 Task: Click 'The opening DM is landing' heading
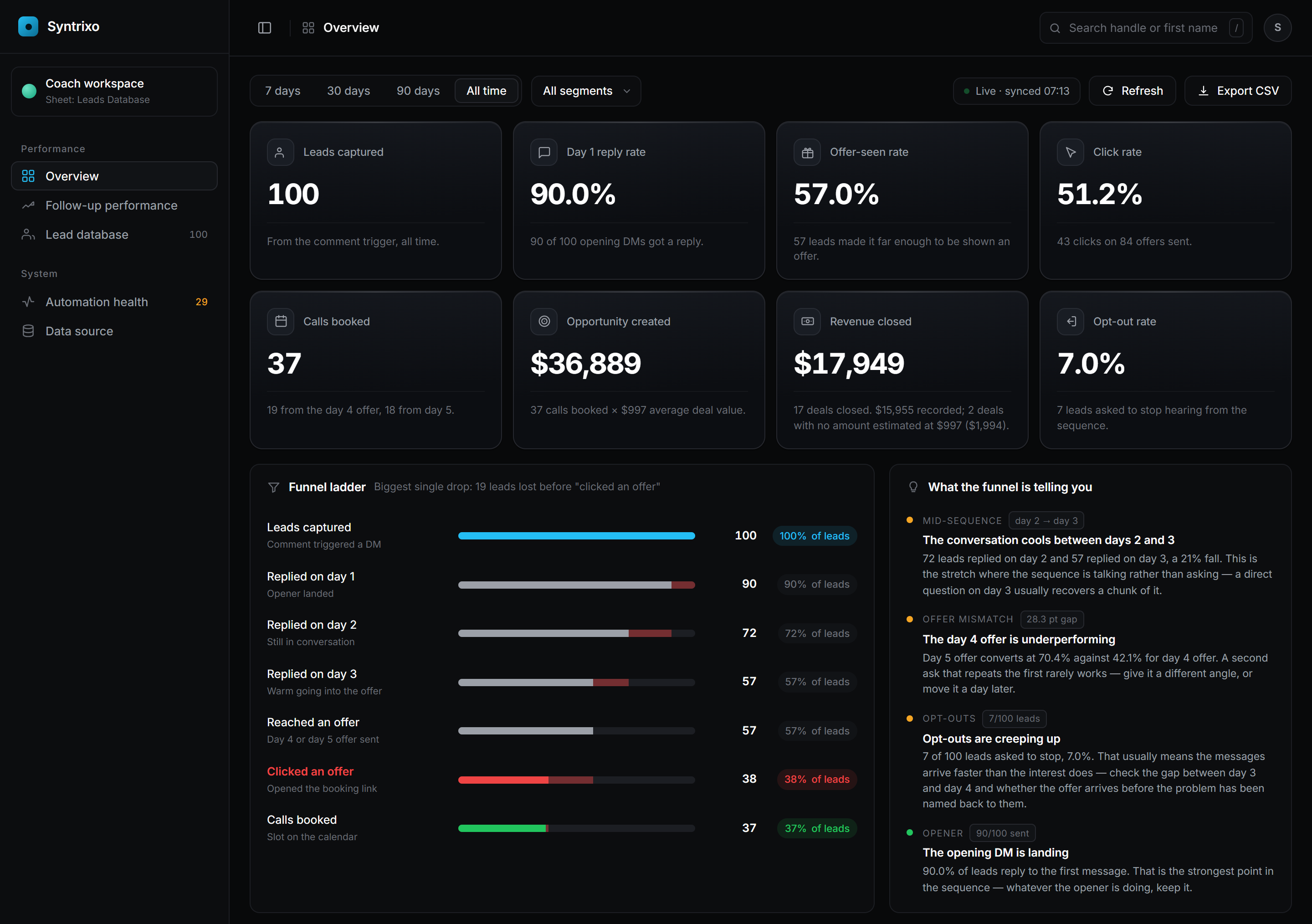995,852
